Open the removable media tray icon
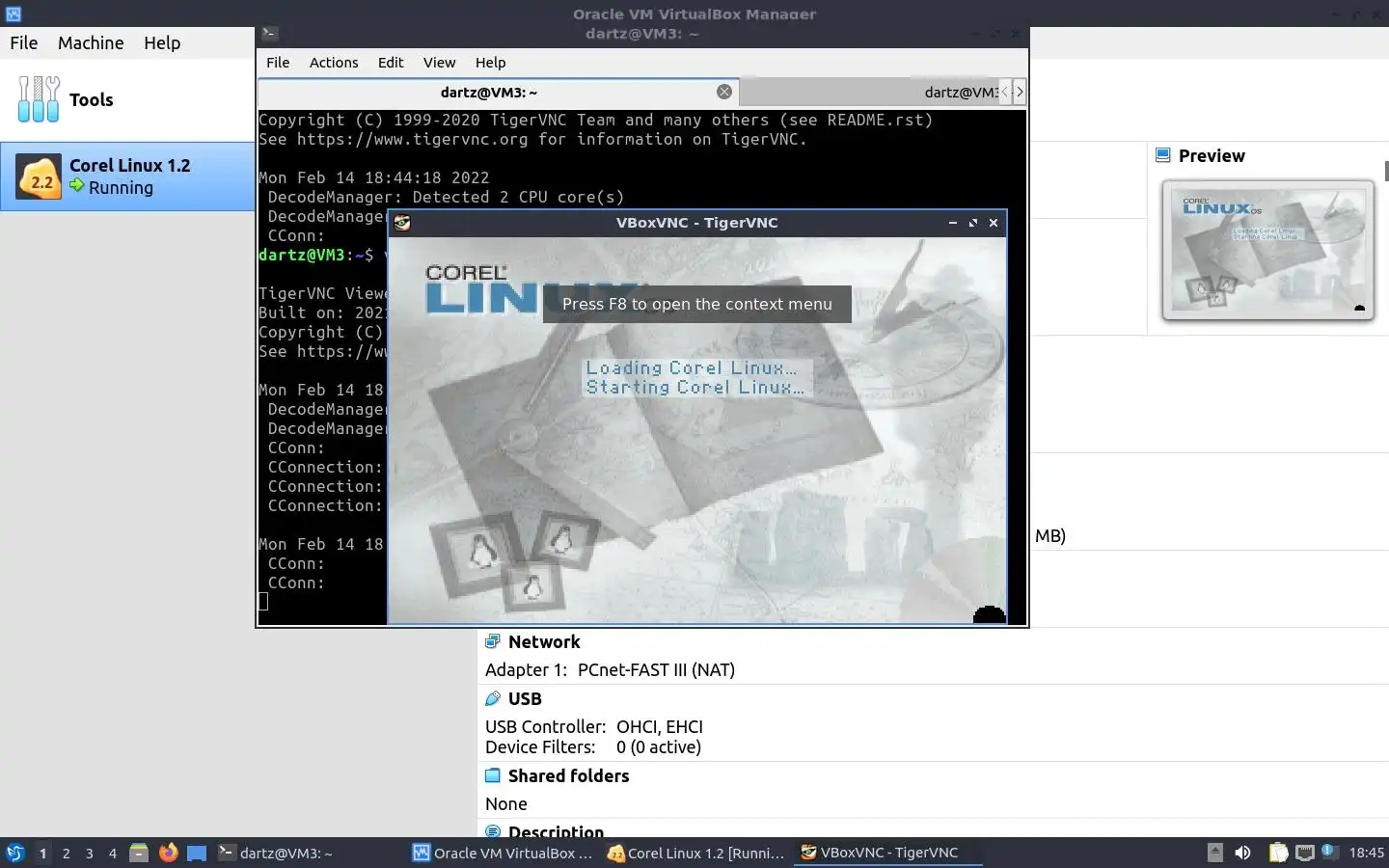 [1215, 853]
